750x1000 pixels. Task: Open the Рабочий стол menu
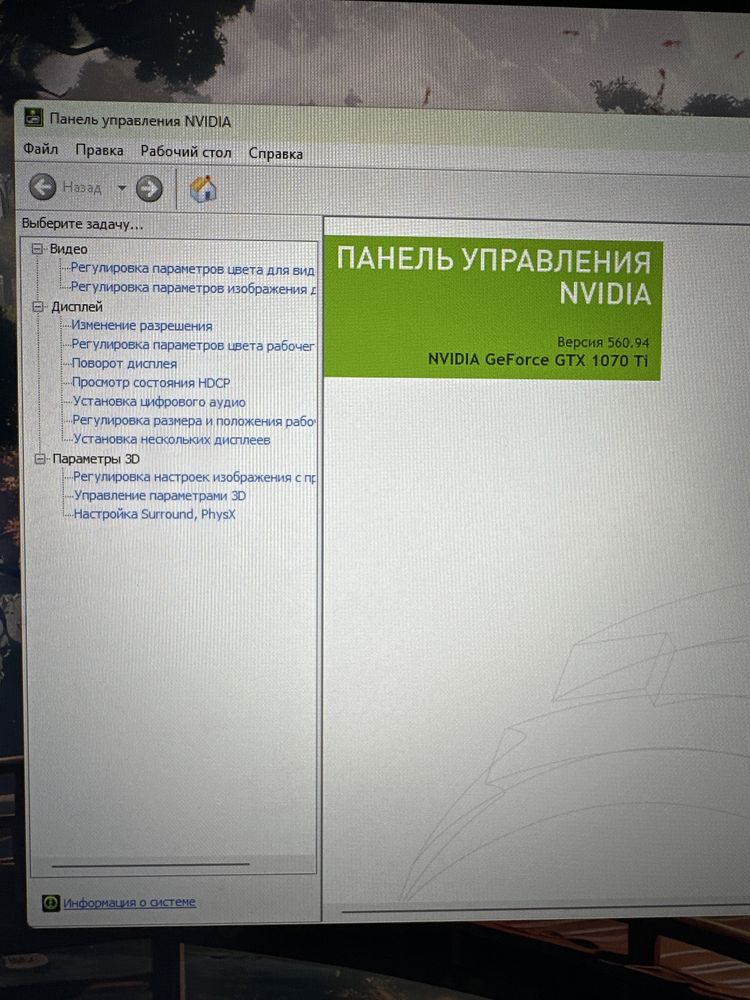pos(186,152)
